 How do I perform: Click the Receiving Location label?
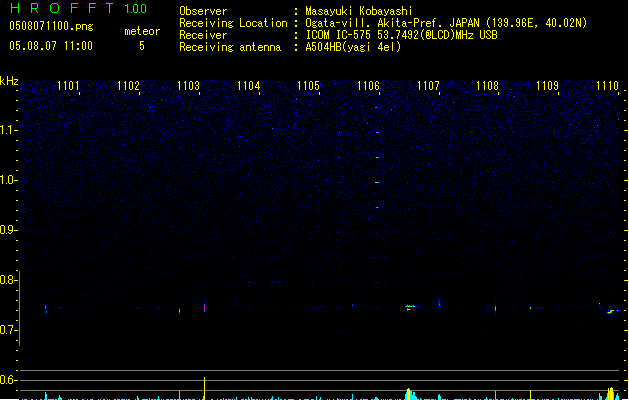233,23
